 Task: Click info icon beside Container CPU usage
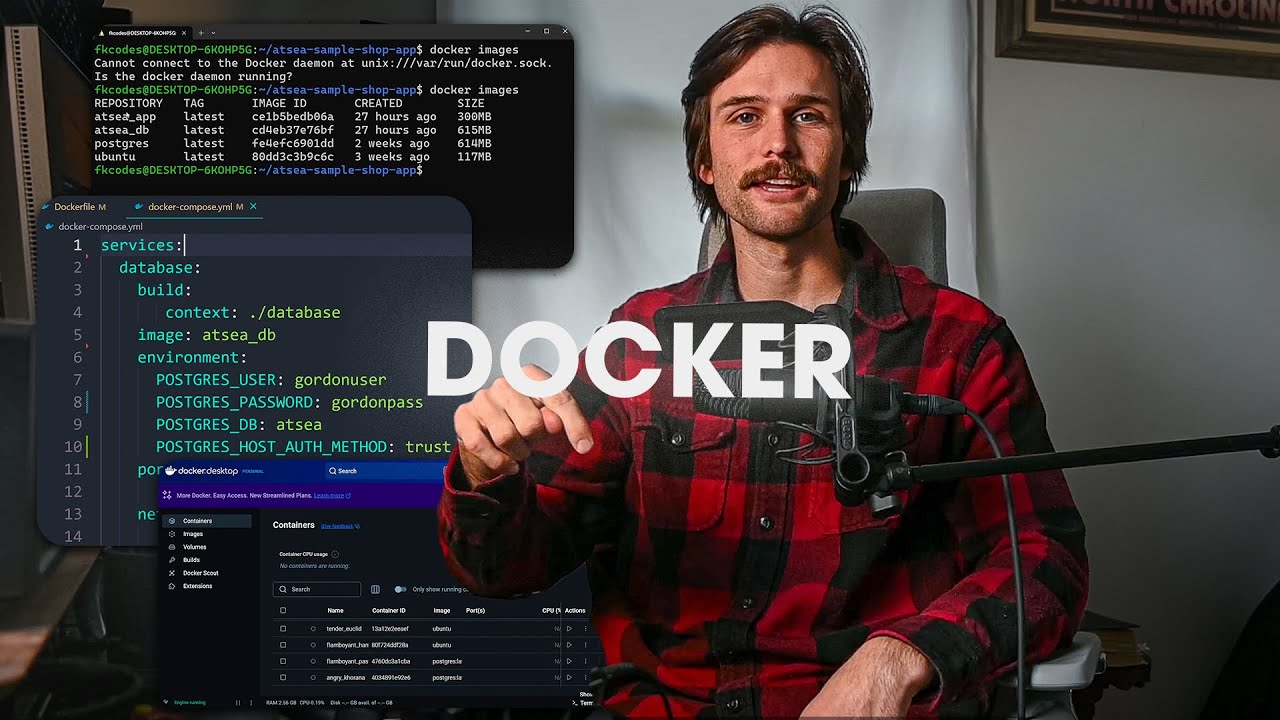[335, 554]
